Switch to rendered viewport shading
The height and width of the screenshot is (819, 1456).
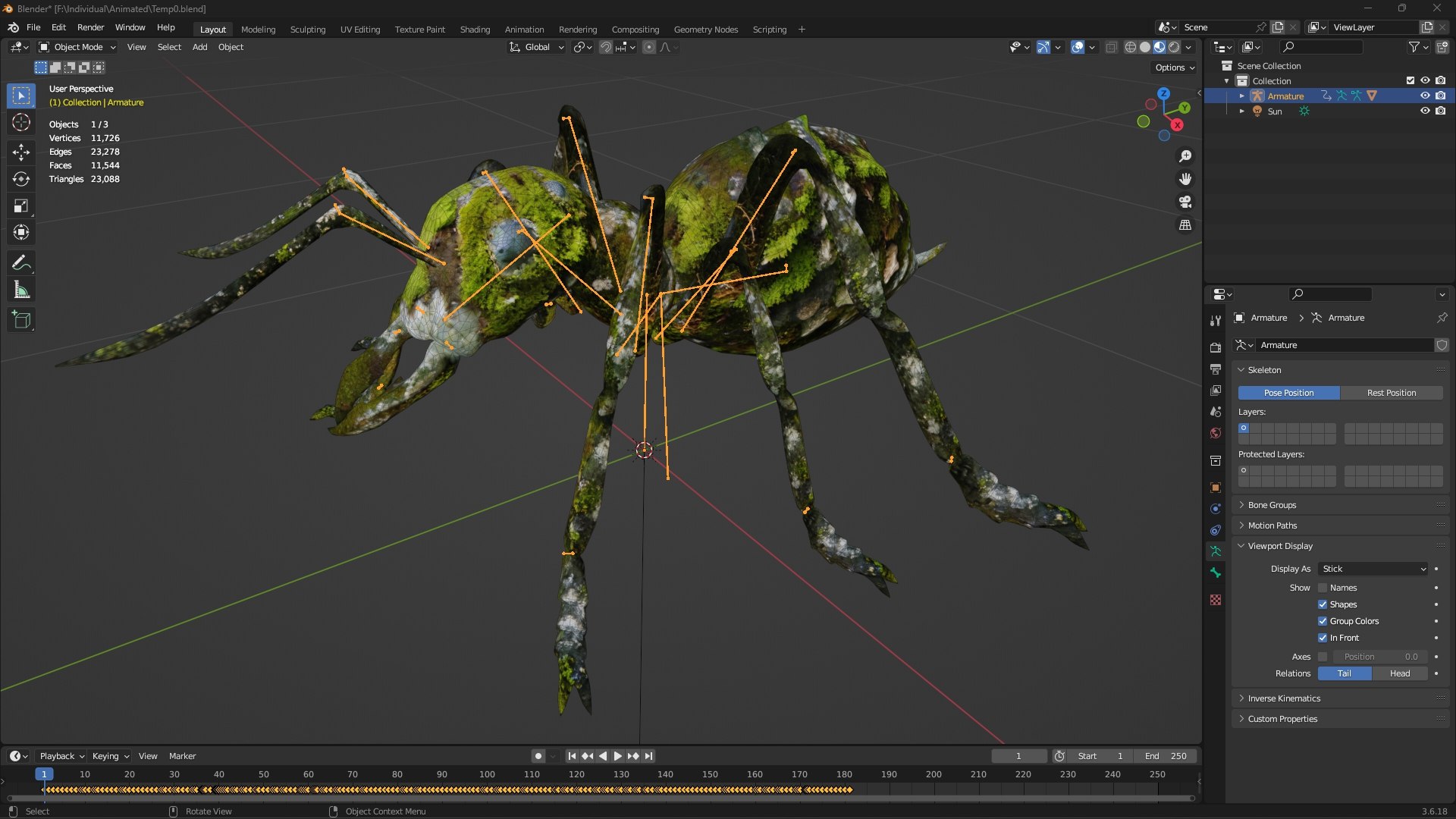click(x=1174, y=47)
